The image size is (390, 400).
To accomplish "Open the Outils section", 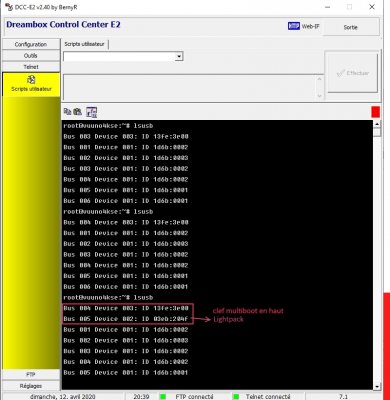I will (x=31, y=56).
